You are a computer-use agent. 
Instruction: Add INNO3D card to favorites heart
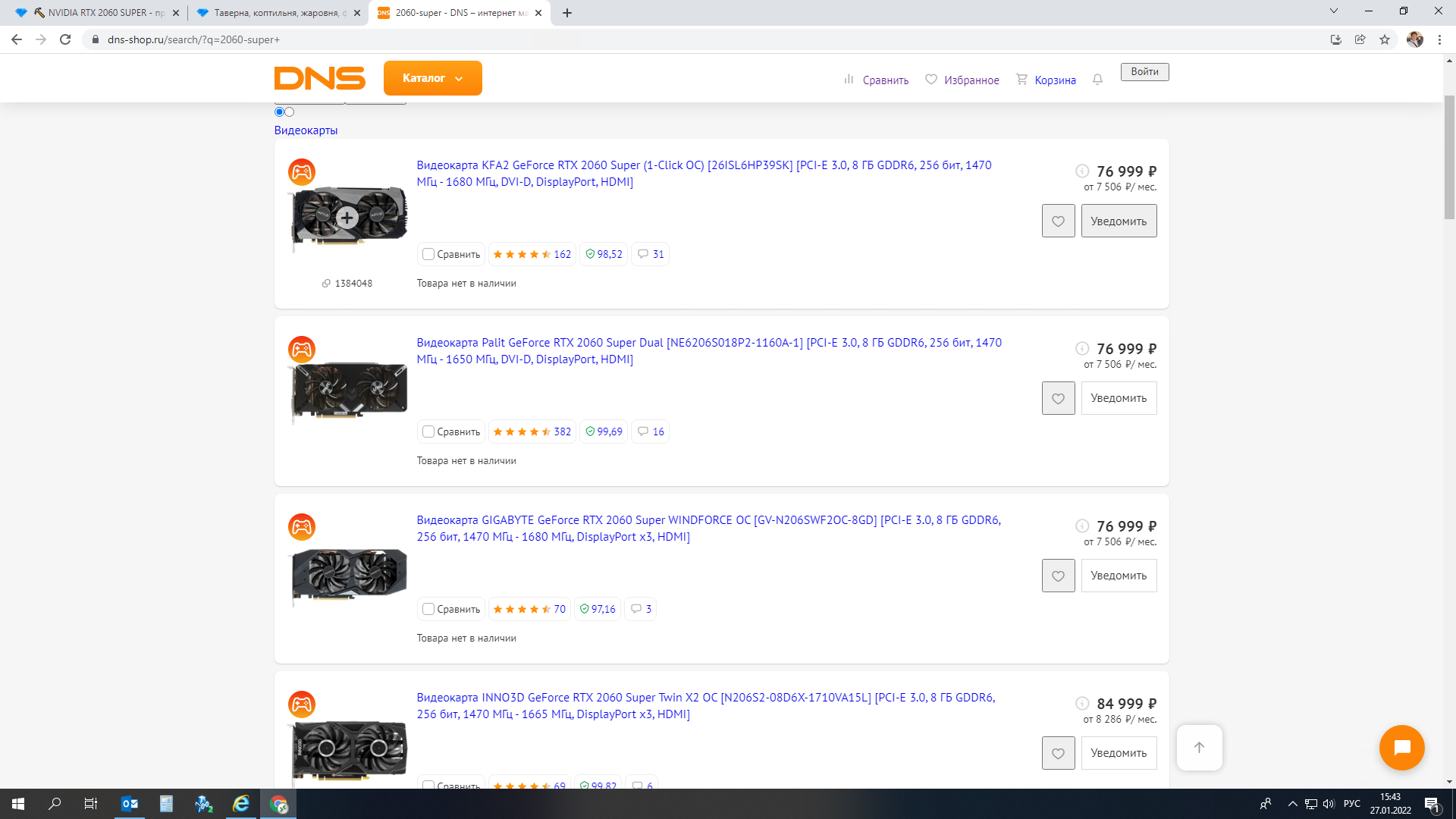click(x=1058, y=753)
